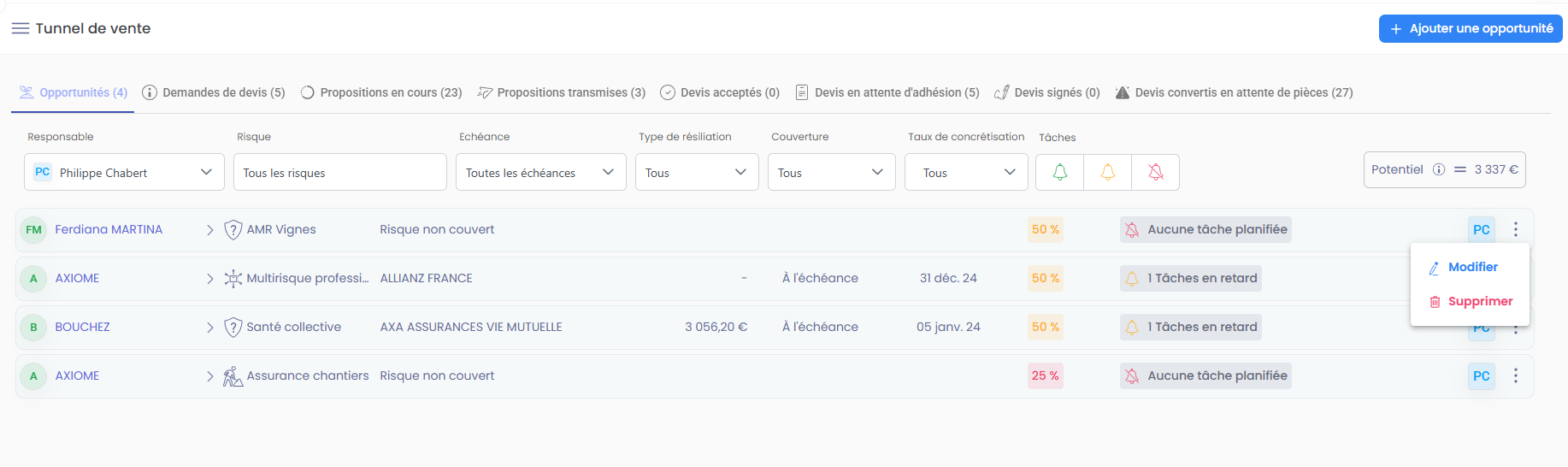Select Propositions transmises (3) tab

(562, 92)
